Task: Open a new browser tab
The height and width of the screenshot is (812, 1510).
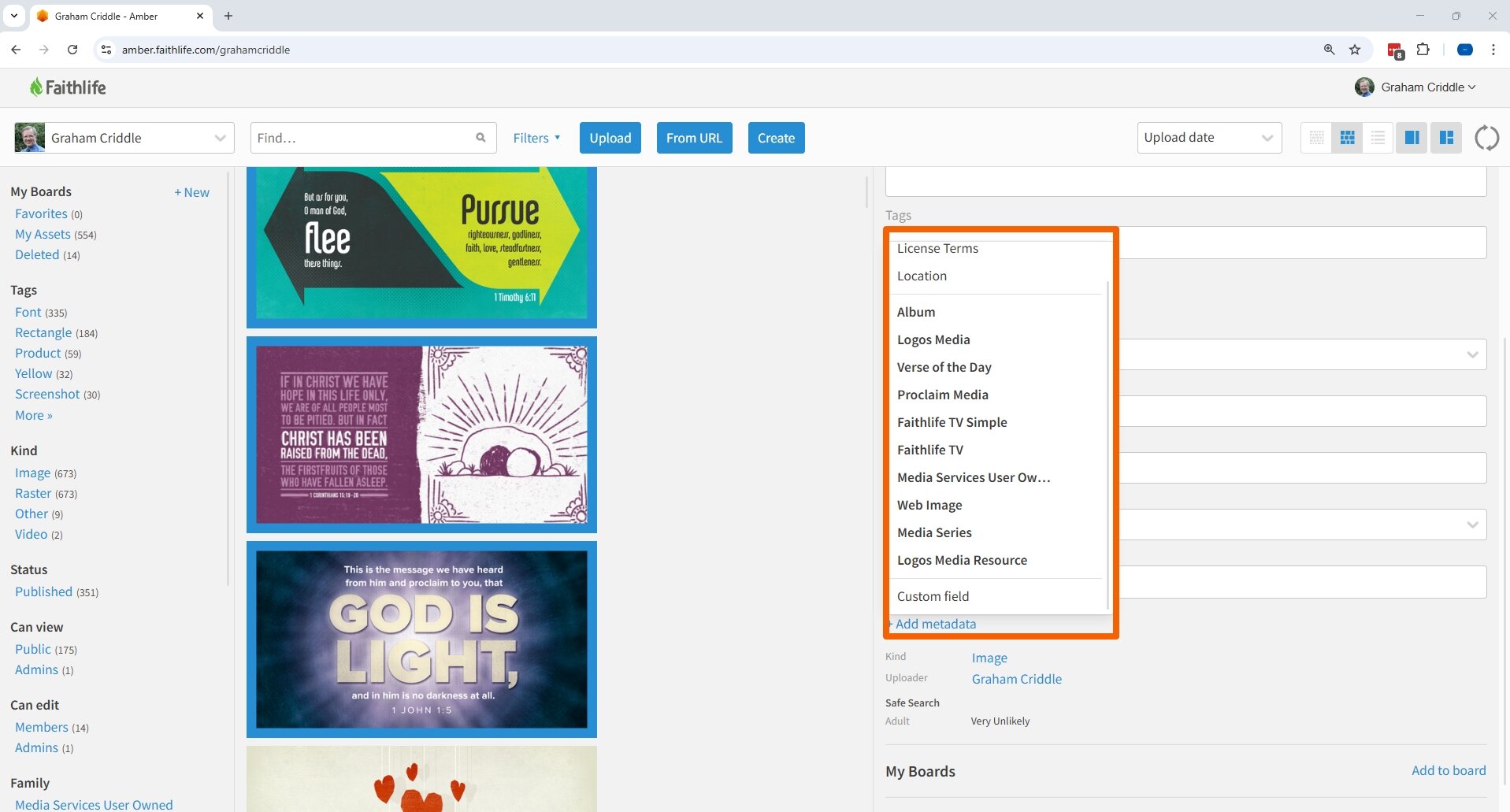Action: [228, 16]
